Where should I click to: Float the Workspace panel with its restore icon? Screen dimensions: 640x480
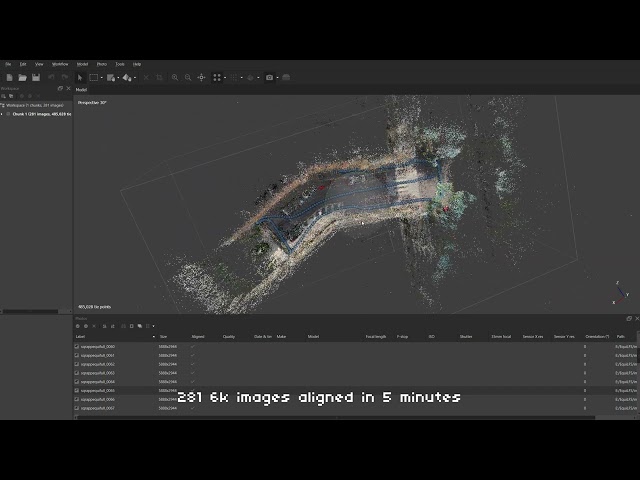[x=60, y=89]
